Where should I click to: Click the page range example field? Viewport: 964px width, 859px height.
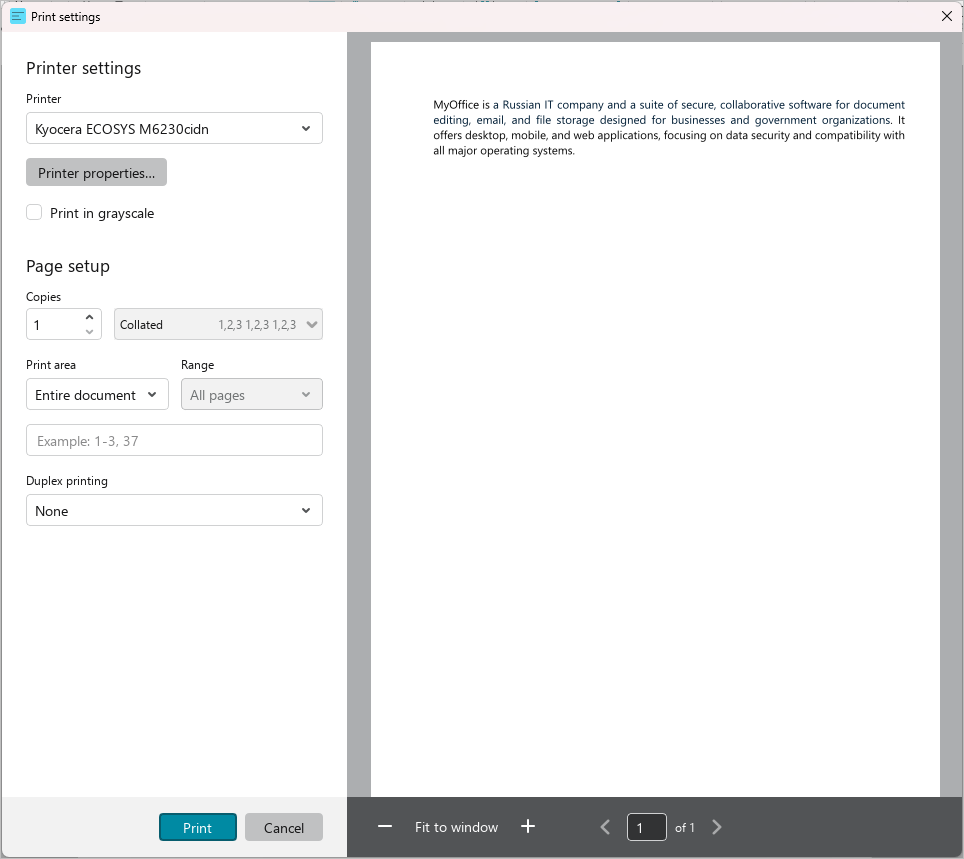point(174,440)
